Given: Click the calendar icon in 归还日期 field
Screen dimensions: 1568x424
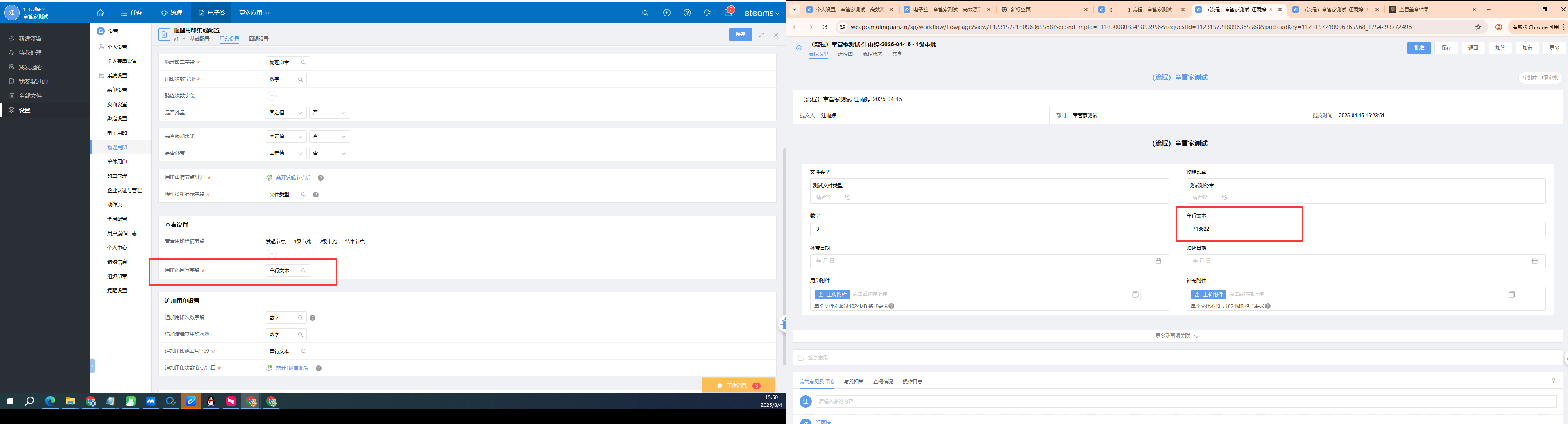Looking at the screenshot, I should point(1534,261).
